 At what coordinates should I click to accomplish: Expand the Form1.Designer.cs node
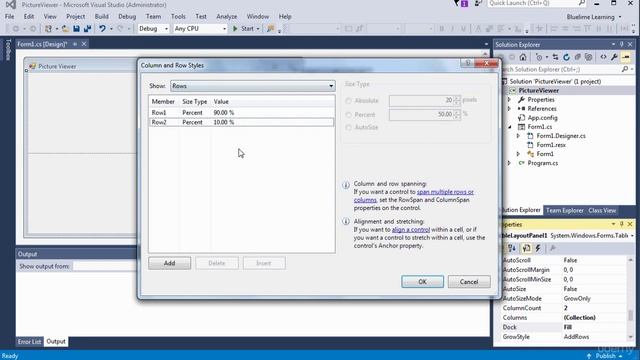pyautogui.click(x=518, y=136)
